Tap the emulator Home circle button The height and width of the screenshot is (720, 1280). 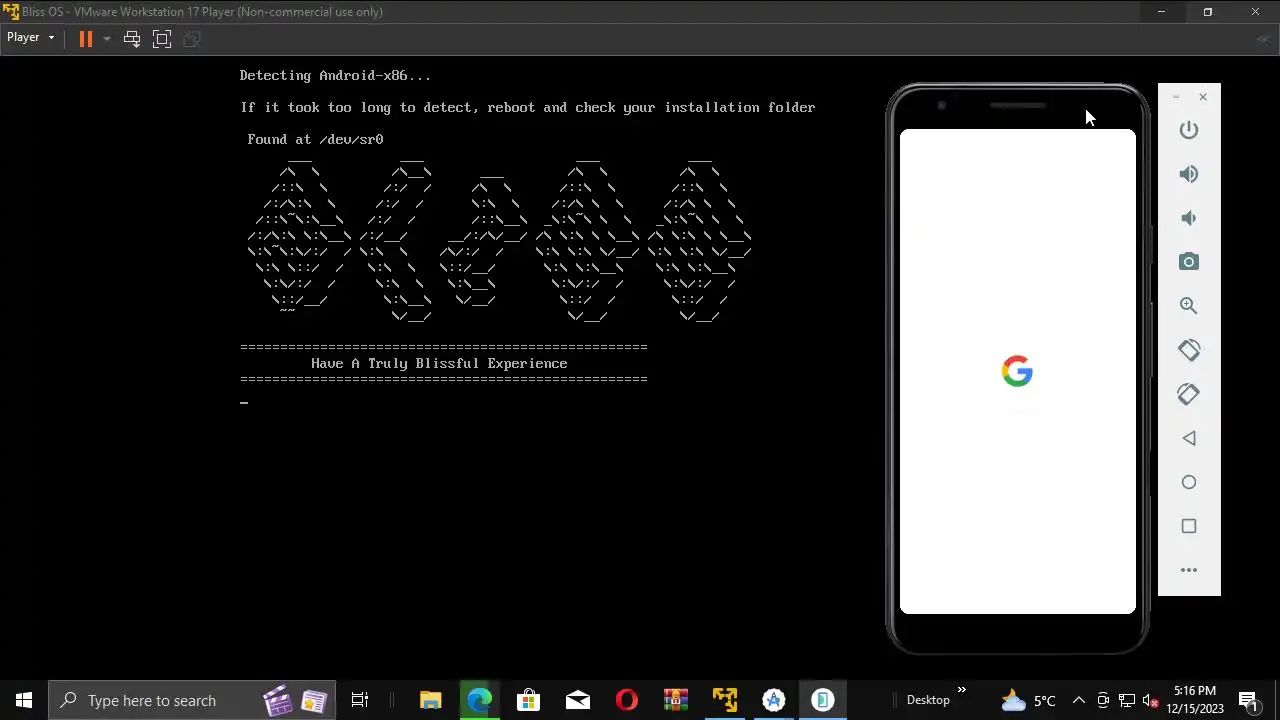click(1189, 482)
